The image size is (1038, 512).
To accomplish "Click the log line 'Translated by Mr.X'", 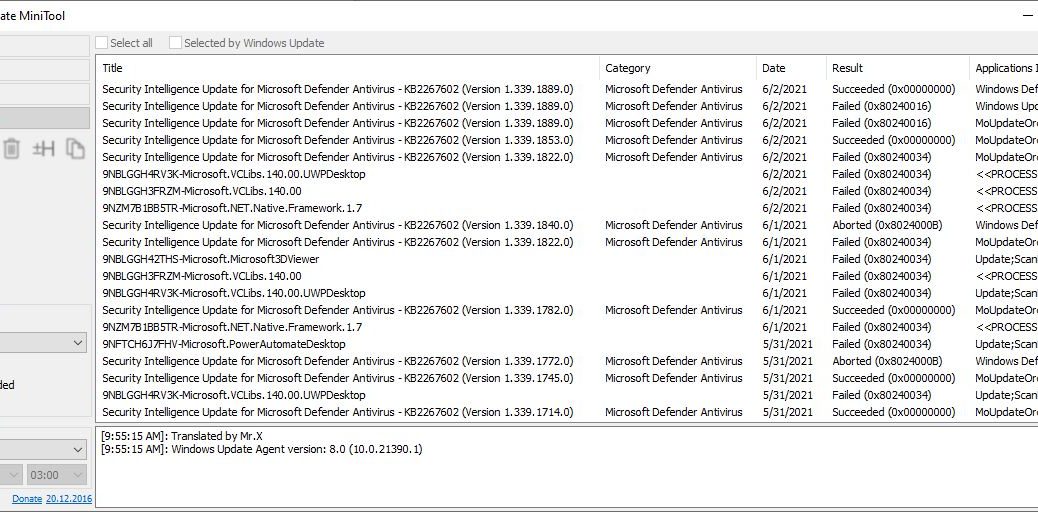I will 182,436.
